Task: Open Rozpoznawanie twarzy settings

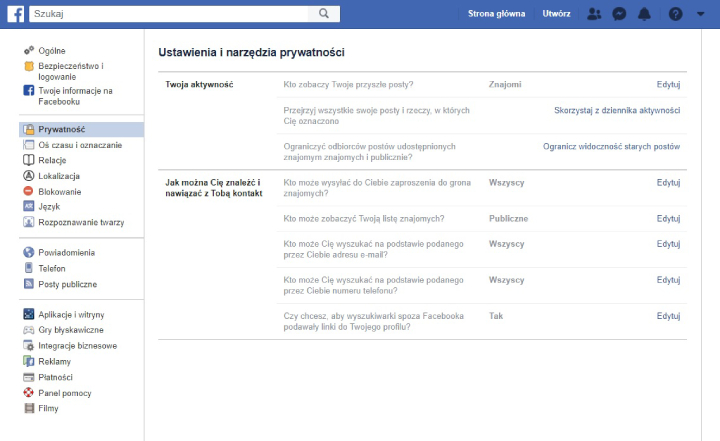Action: click(81, 222)
